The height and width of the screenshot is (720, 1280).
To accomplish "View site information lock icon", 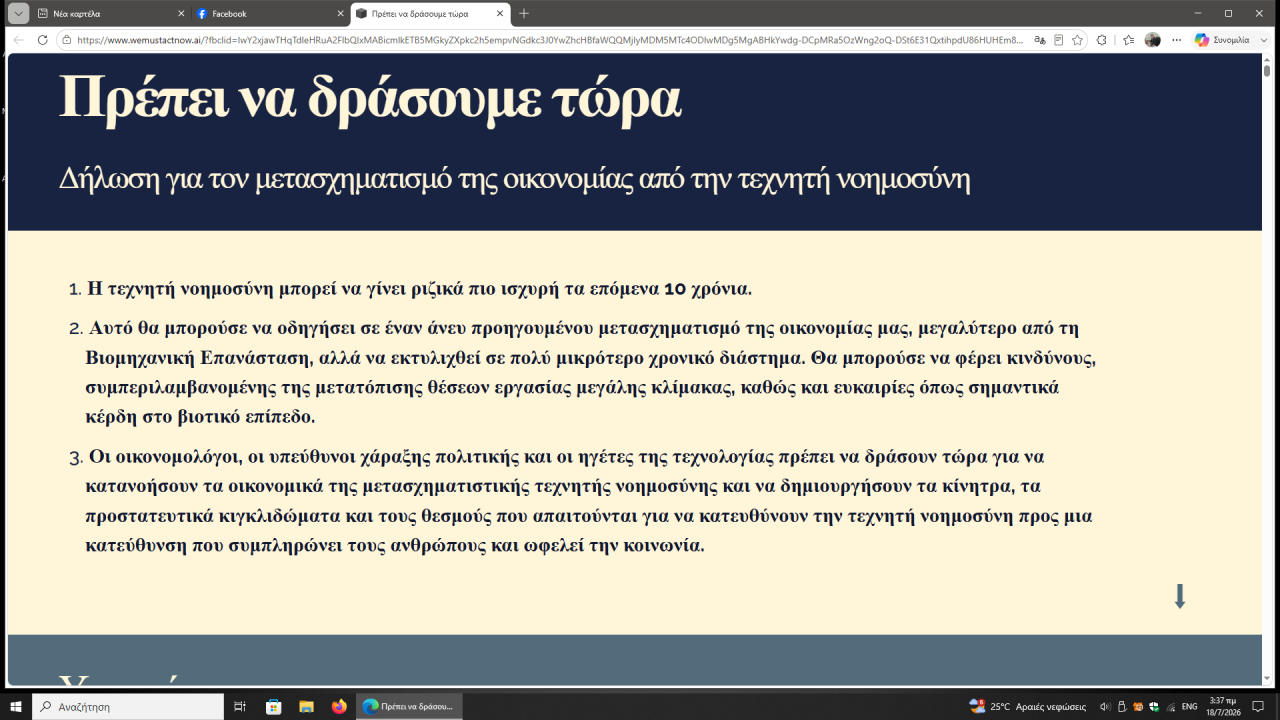I will pyautogui.click(x=66, y=40).
